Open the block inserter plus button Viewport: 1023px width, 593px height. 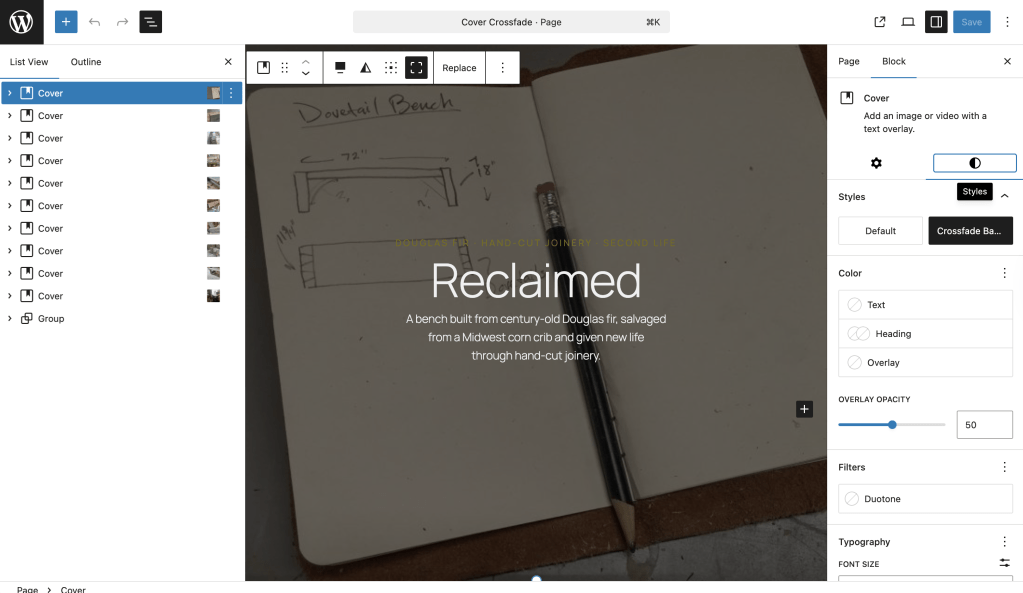tap(66, 22)
